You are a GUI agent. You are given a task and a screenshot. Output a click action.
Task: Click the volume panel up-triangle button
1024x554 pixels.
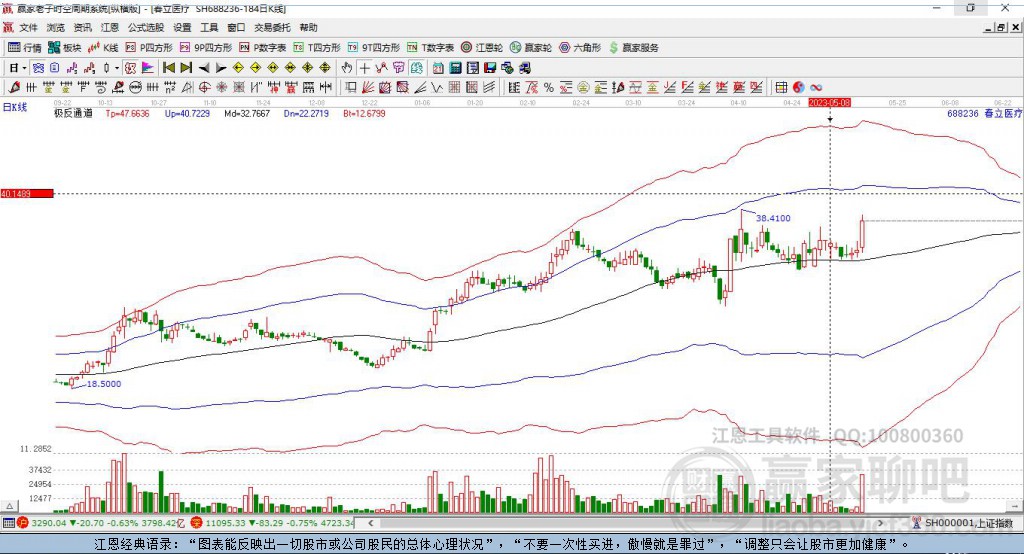point(9,506)
